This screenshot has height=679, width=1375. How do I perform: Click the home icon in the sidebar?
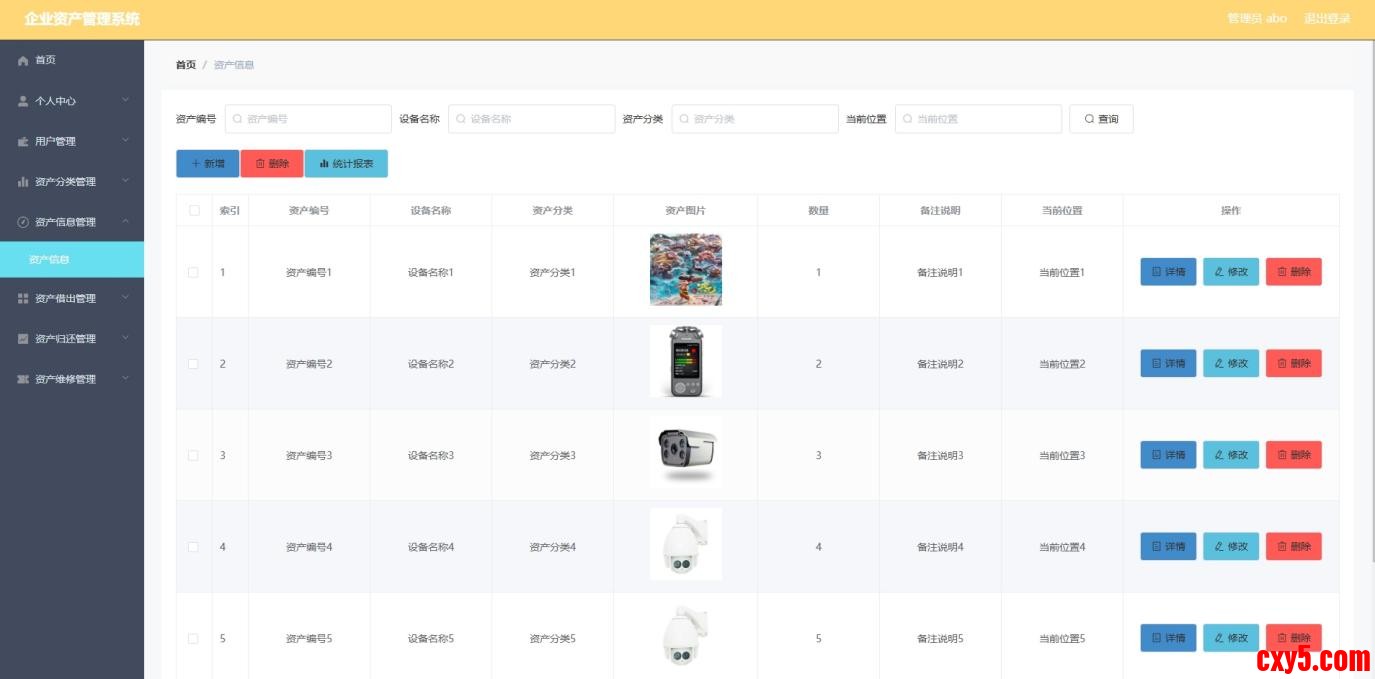click(23, 61)
